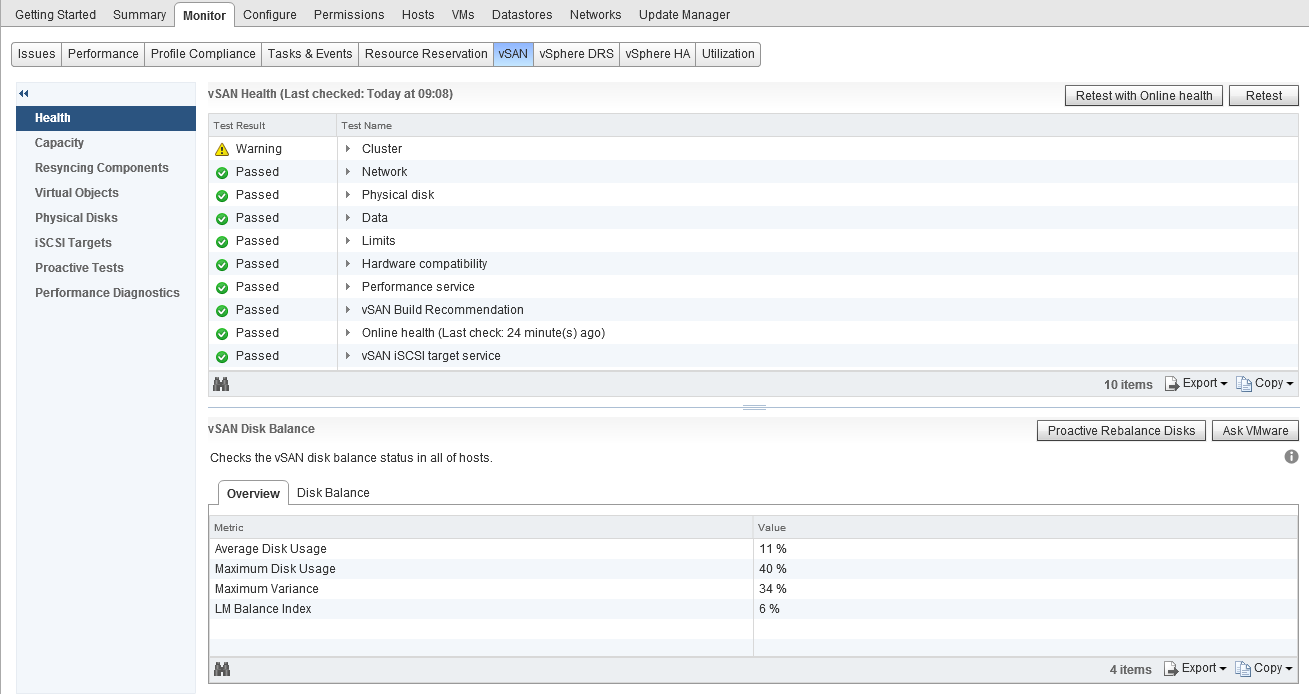
Task: Expand the Data test group
Action: point(348,218)
